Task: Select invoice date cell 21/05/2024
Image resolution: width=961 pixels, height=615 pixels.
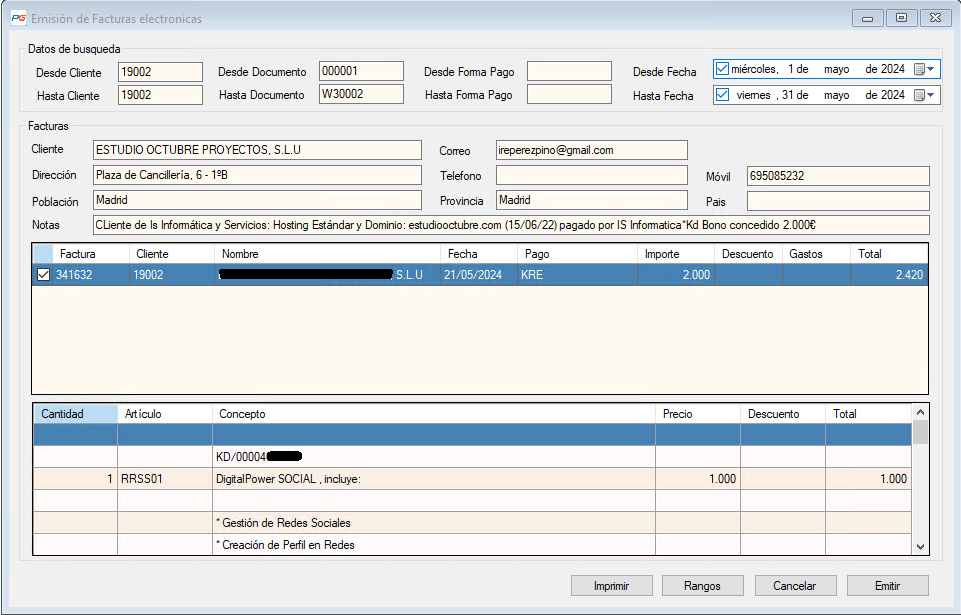Action: point(479,275)
